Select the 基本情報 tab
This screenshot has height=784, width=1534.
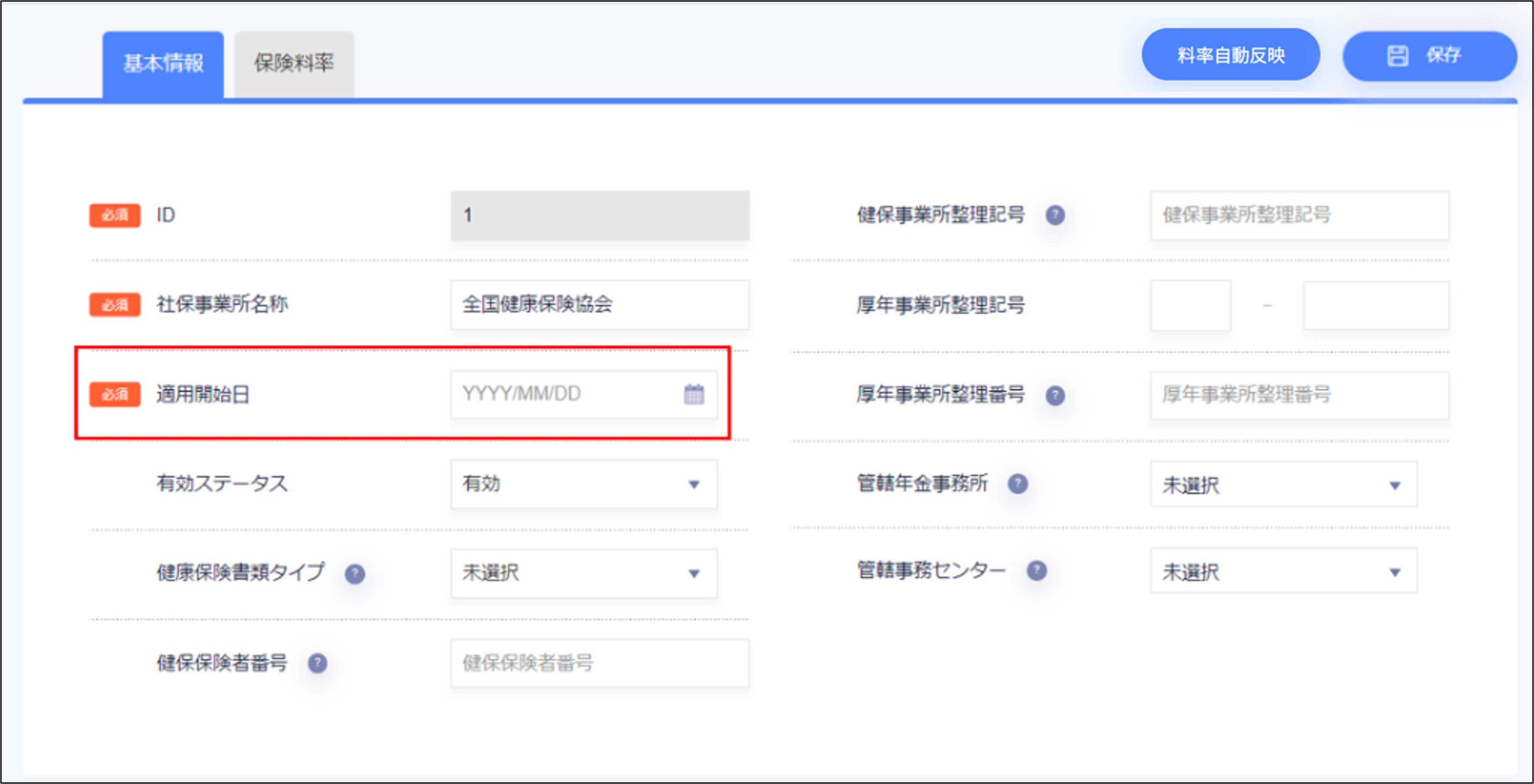[163, 64]
